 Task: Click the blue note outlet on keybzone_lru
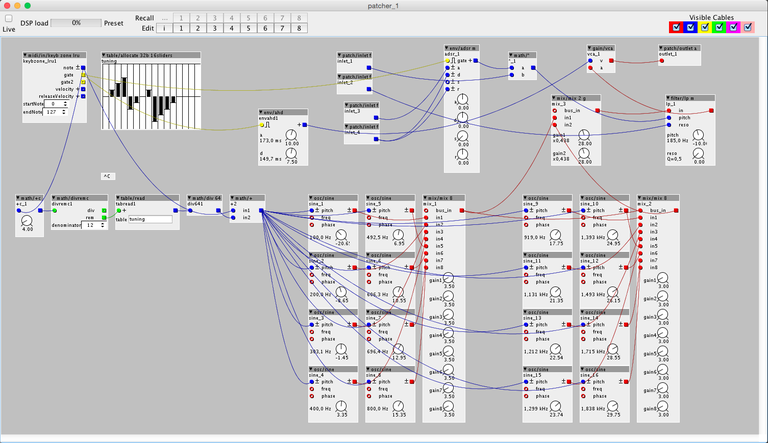point(83,68)
